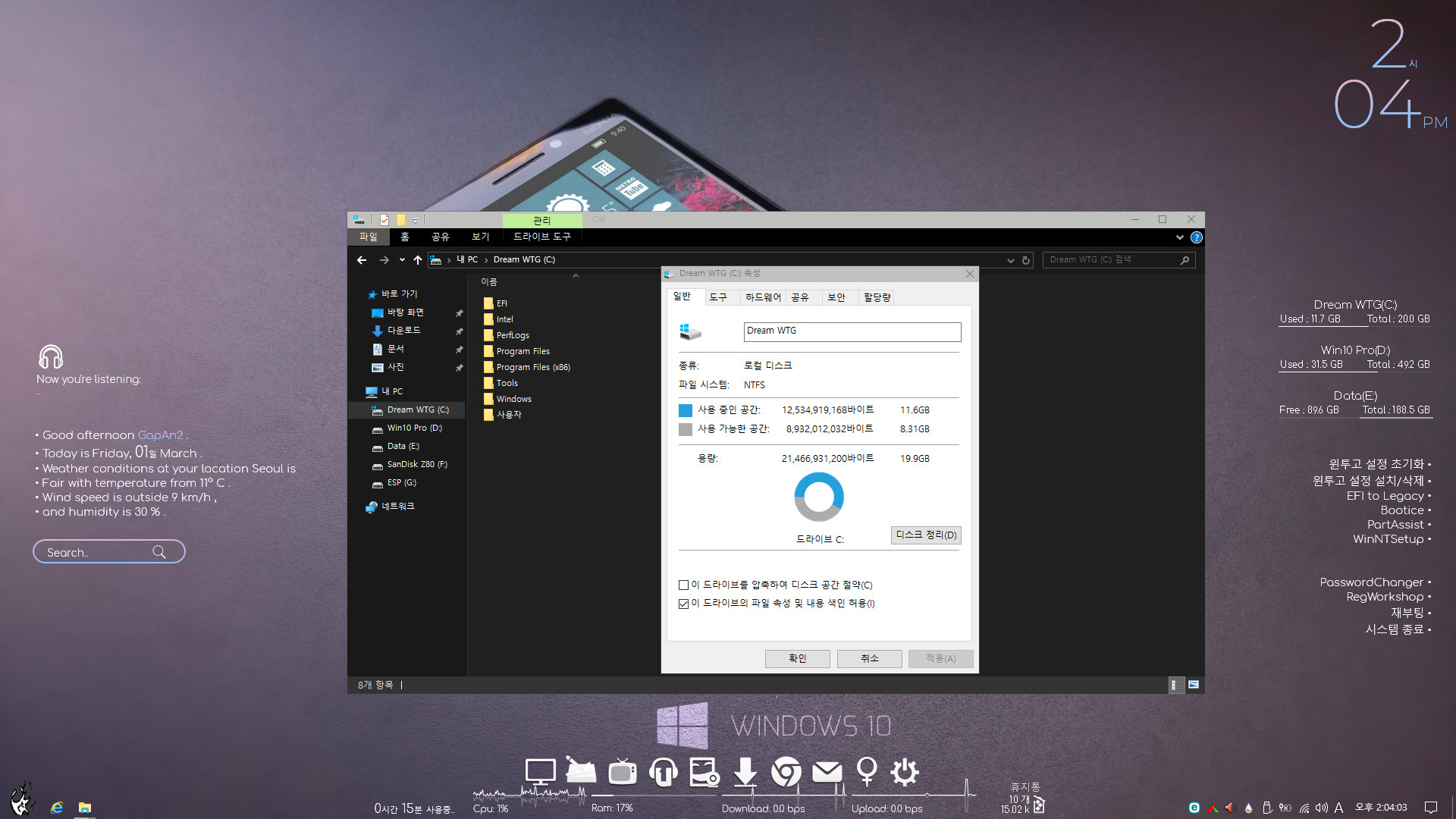
Task: Select the 하드웨어 properties tab
Action: click(763, 297)
